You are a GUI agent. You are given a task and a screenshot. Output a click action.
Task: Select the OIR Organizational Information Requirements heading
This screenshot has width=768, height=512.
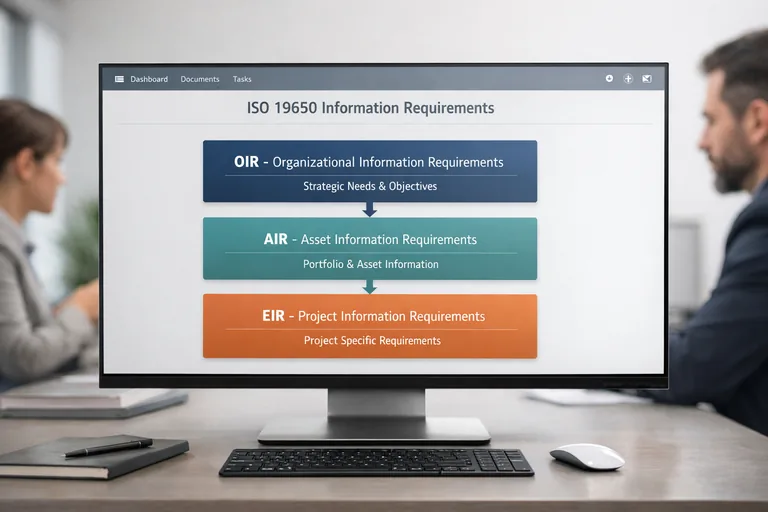369,162
